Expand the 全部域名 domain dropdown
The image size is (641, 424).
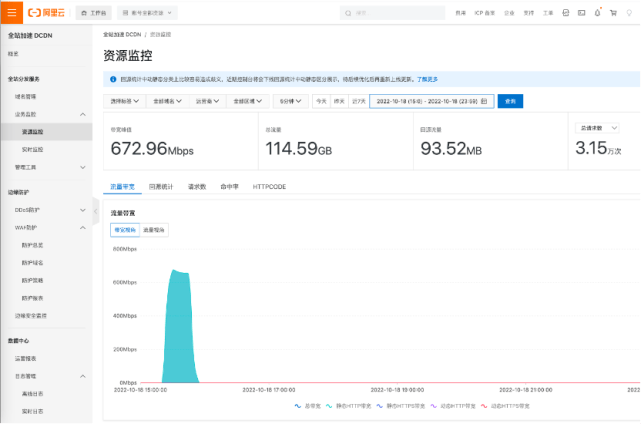166,101
